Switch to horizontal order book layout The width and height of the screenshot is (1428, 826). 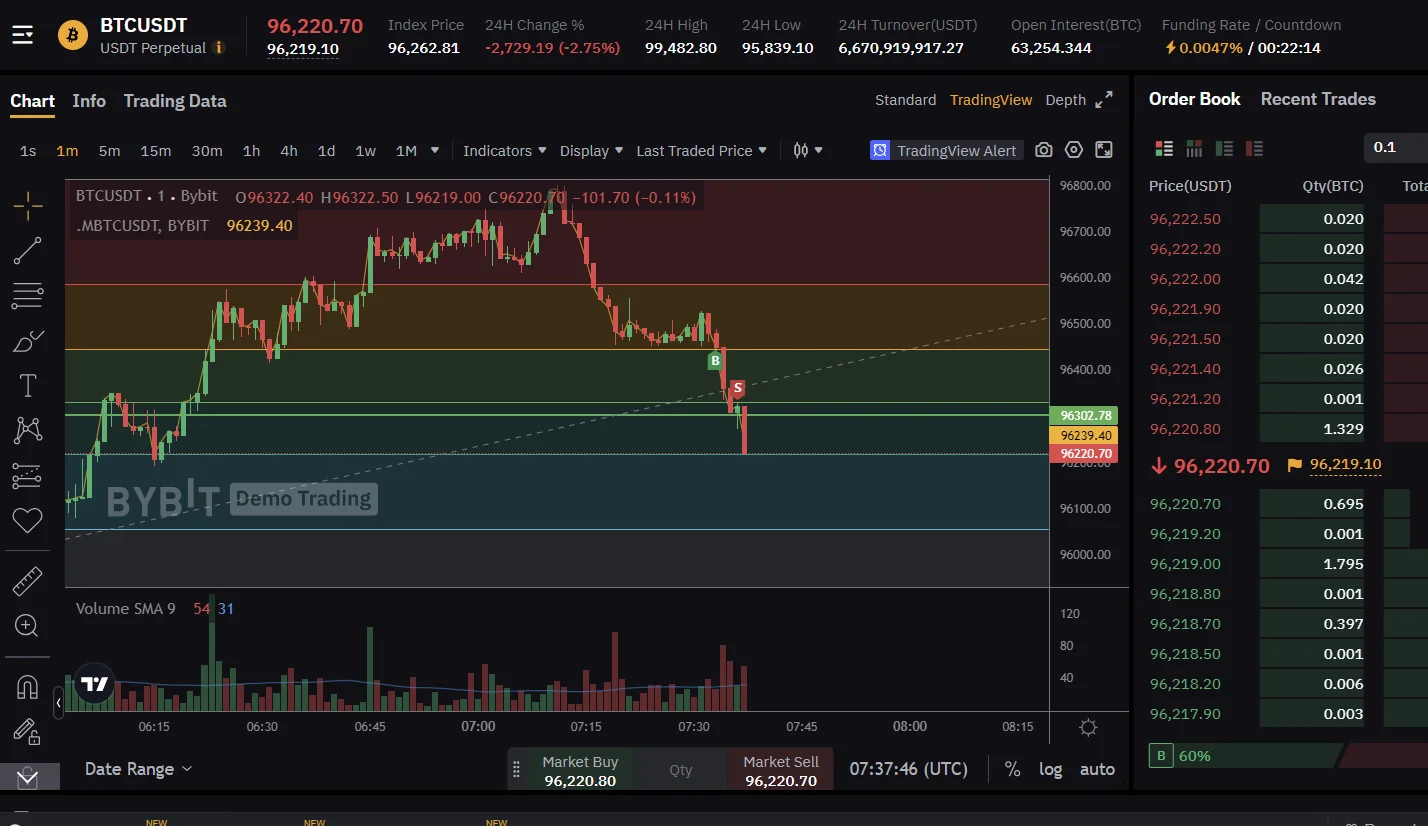click(x=1194, y=148)
